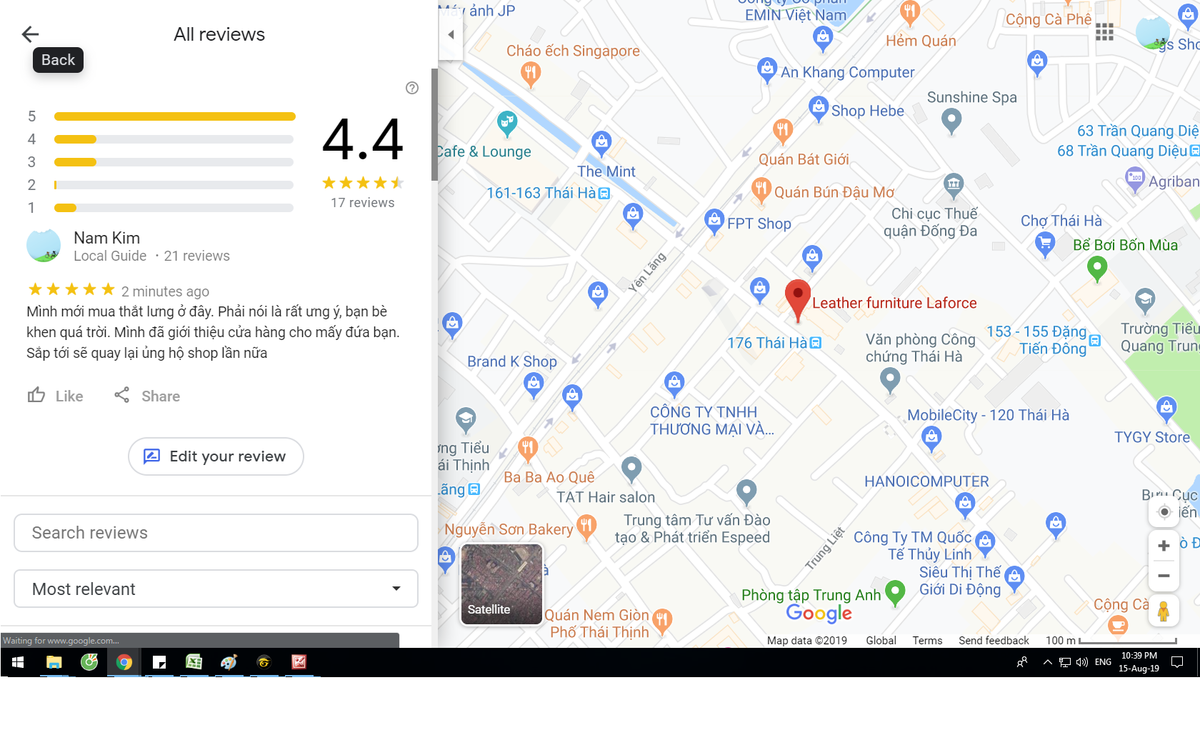Click 'Local Guide · 21 reviews' text
This screenshot has height=750, width=1200.
pyautogui.click(x=152, y=256)
